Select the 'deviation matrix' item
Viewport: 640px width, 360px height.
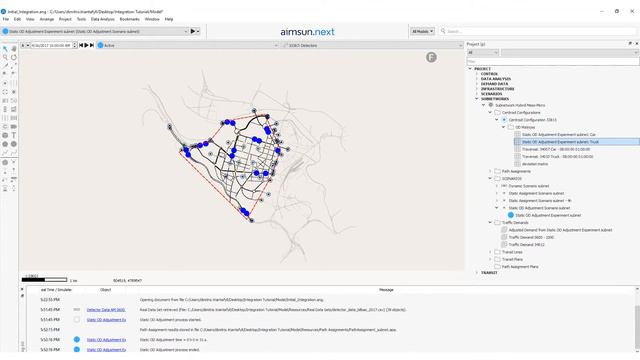point(535,164)
